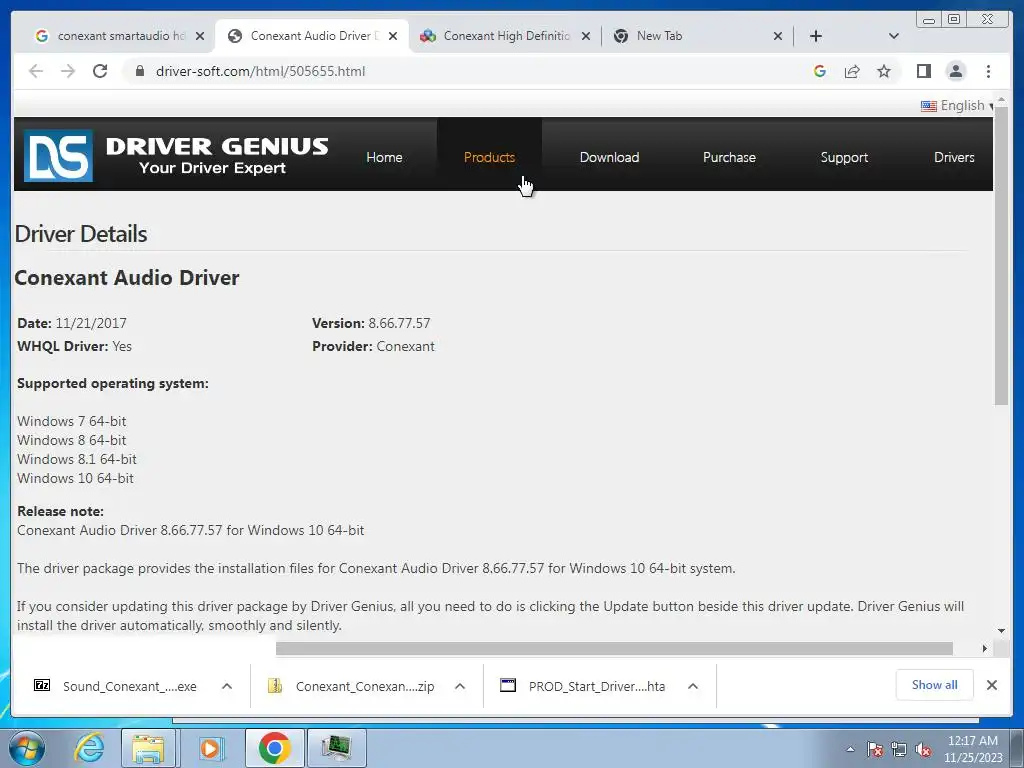The image size is (1024, 768).
Task: Click the Driver Genius DS logo
Action: coord(58,155)
